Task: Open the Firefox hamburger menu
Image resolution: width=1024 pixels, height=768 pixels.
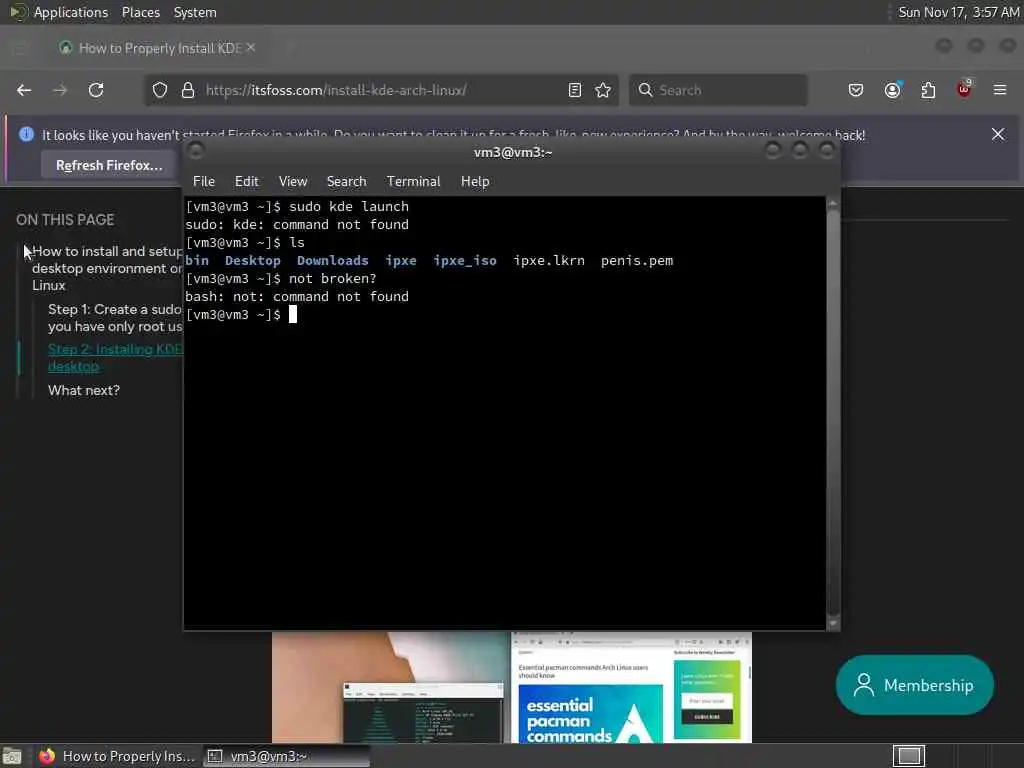Action: coord(1000,90)
